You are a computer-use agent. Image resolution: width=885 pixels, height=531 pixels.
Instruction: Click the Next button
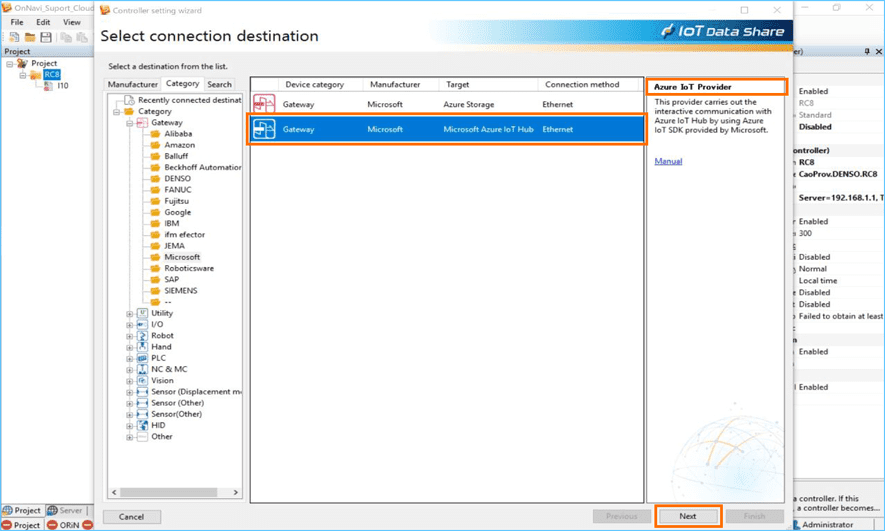pos(687,516)
